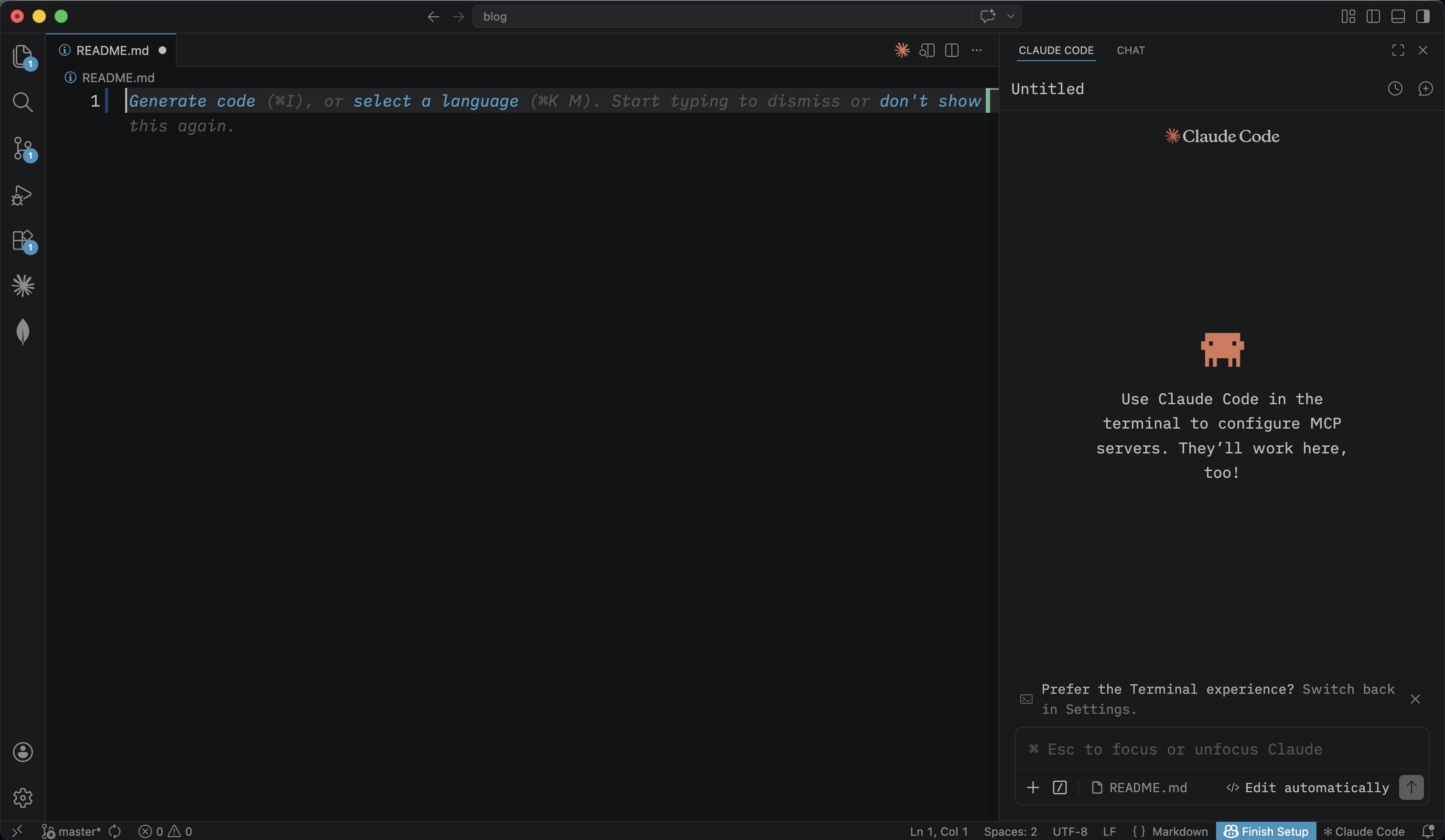
Task: Open the Source Control view
Action: pyautogui.click(x=22, y=149)
